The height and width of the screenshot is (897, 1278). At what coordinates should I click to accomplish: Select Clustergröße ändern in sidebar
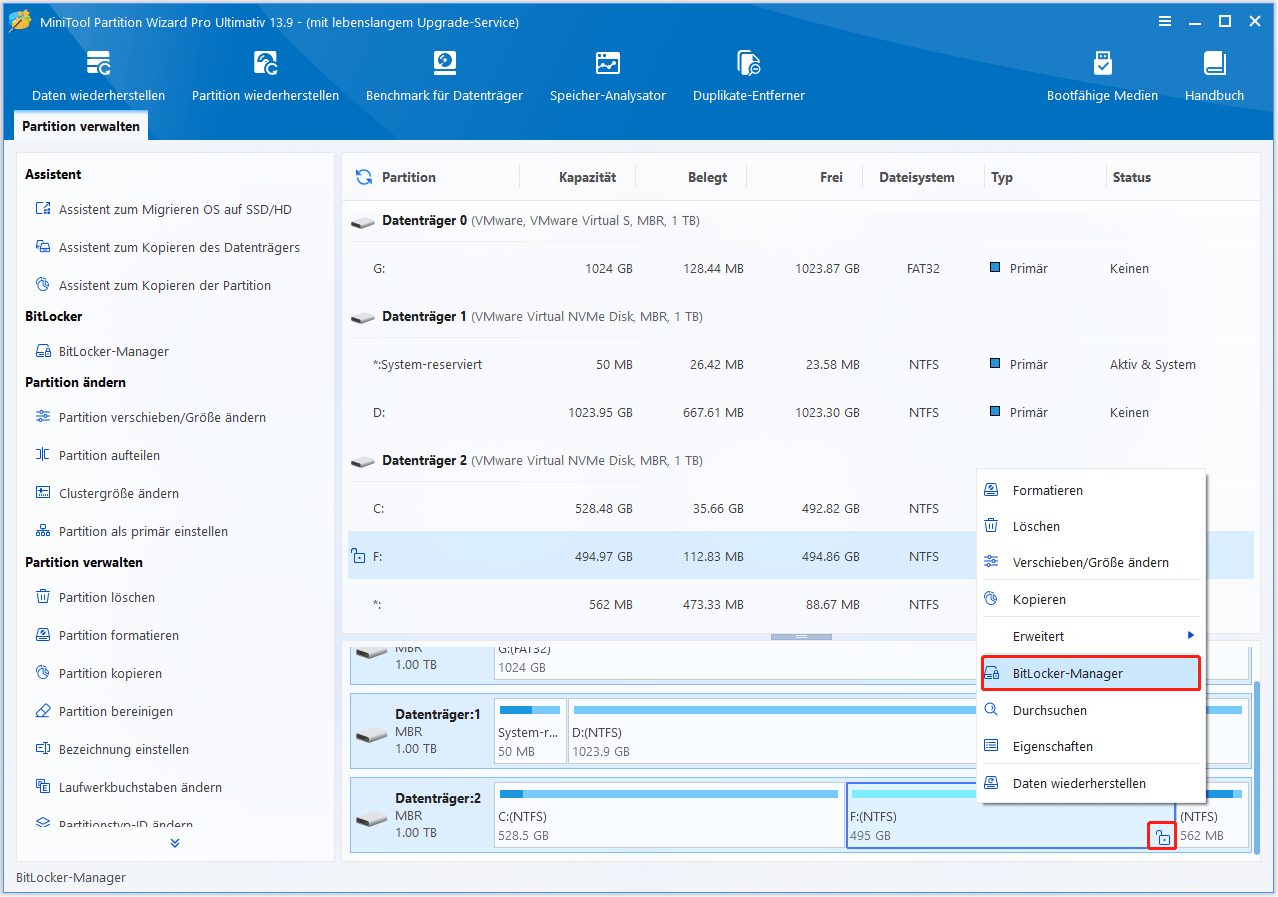click(107, 494)
